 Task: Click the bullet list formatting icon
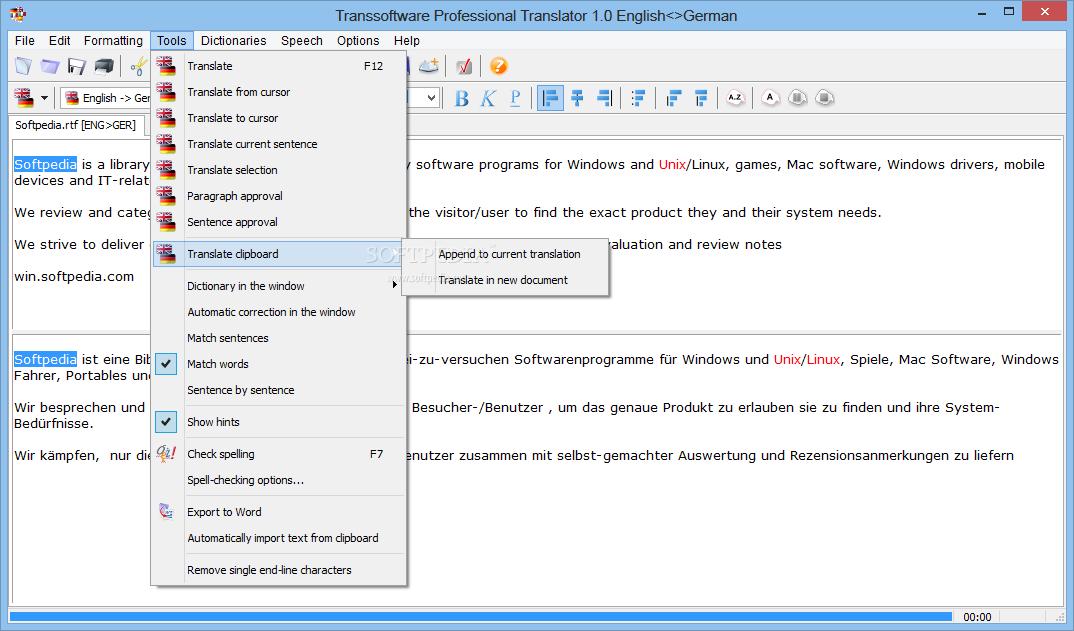(x=638, y=99)
